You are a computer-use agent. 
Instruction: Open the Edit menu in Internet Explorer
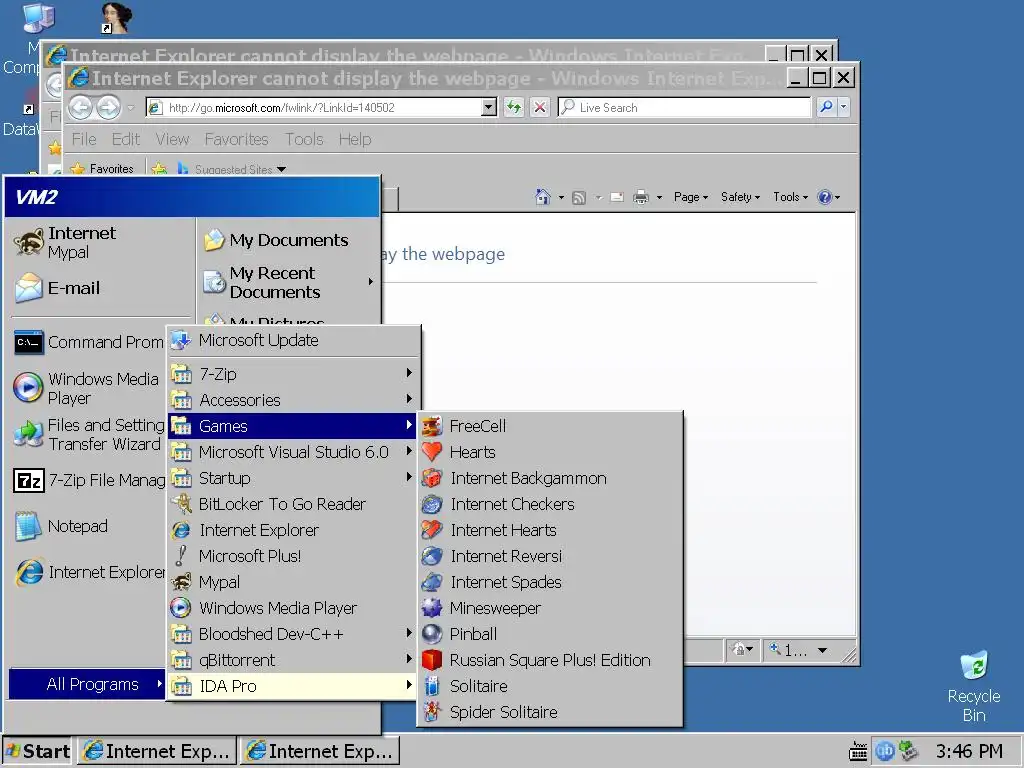tap(125, 139)
